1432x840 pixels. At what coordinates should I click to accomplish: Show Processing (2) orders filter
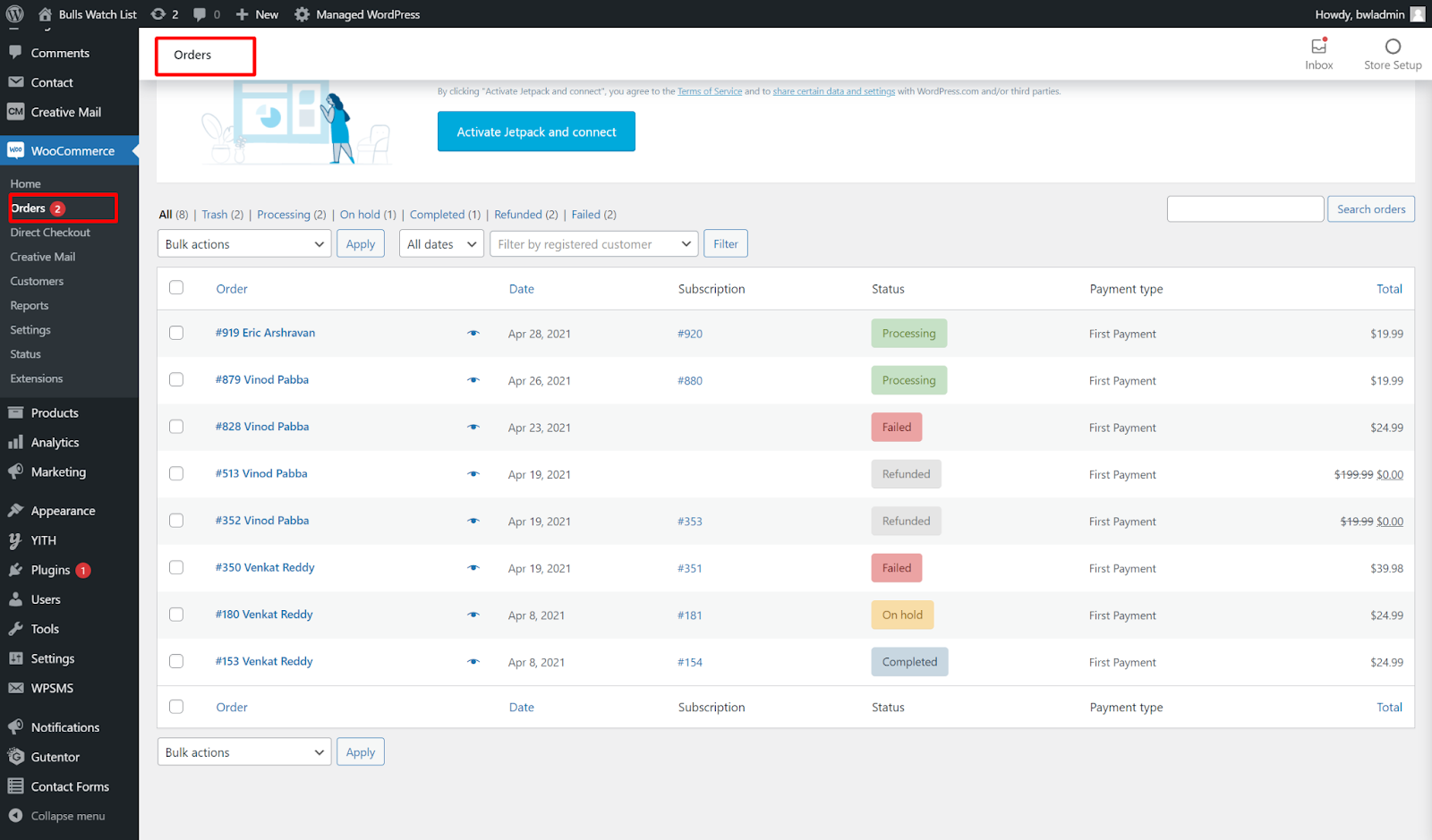(x=292, y=215)
